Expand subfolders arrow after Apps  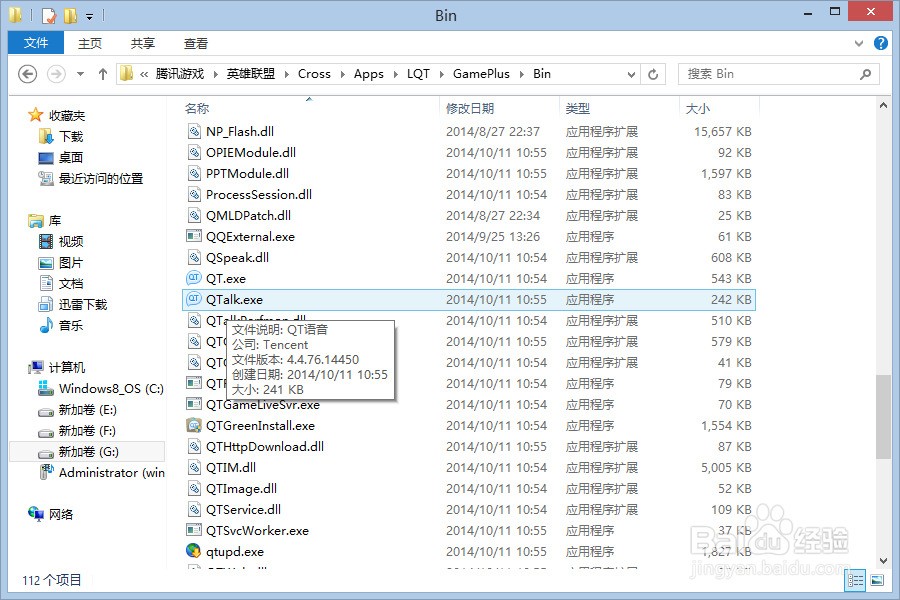pyautogui.click(x=395, y=74)
